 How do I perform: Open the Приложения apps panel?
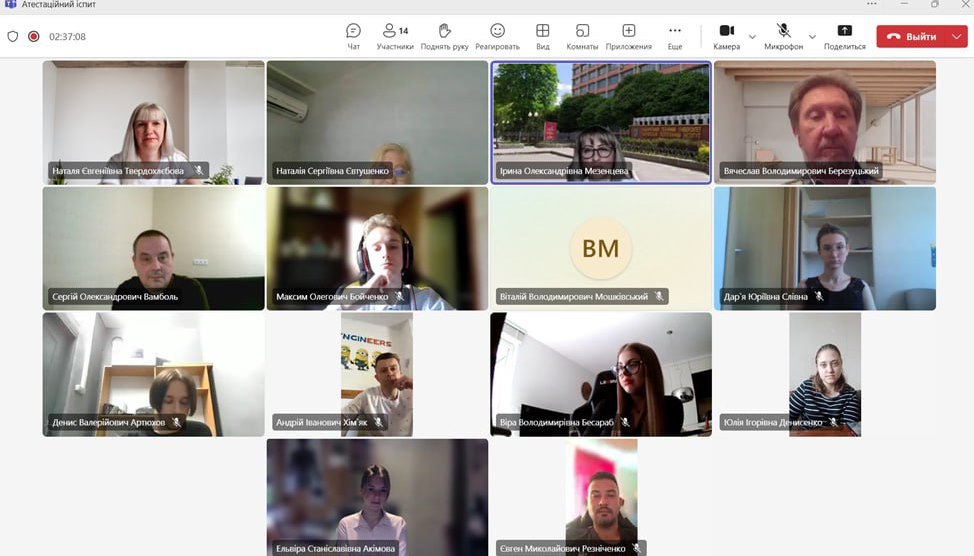click(628, 36)
